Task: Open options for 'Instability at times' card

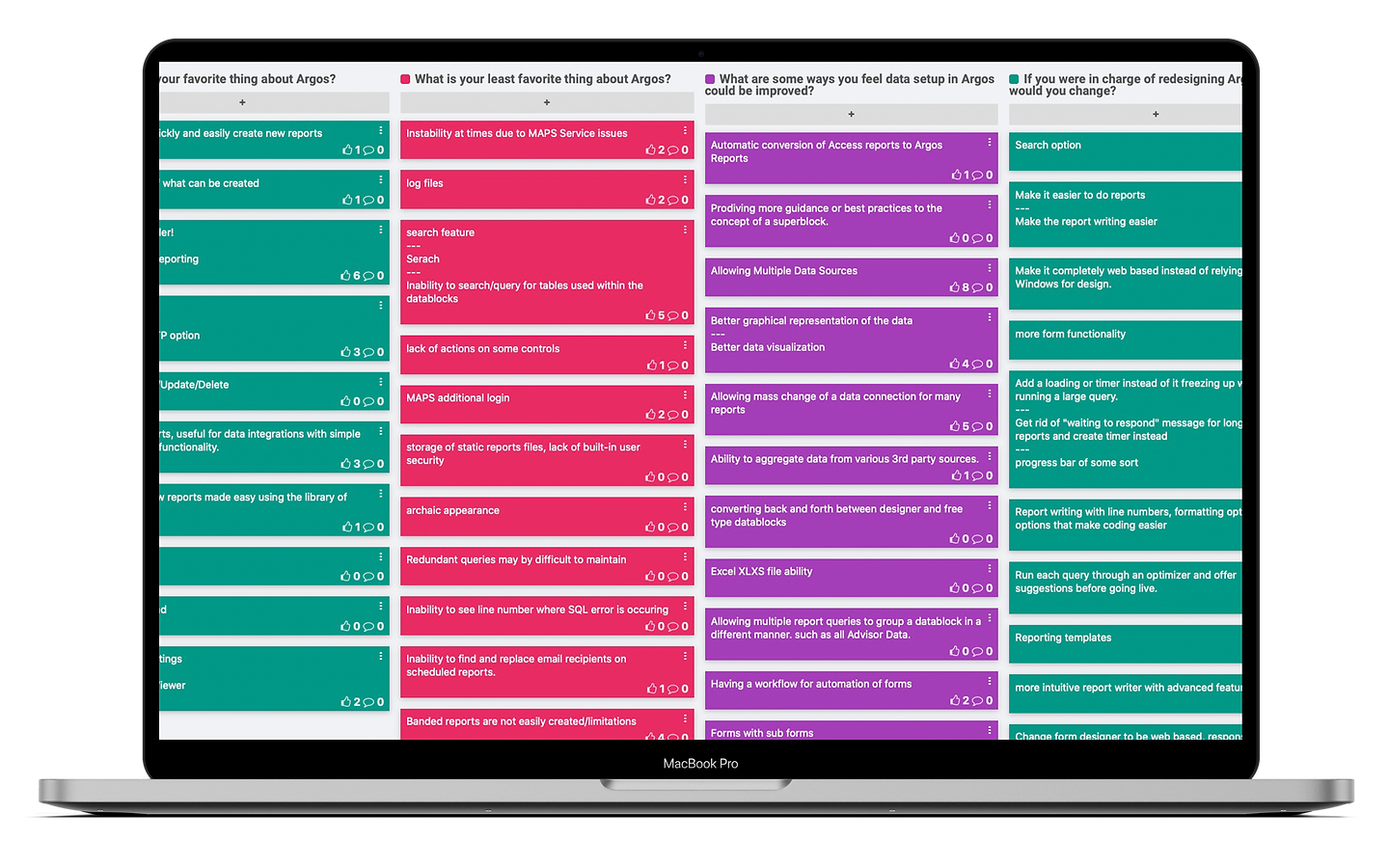Action: [685, 130]
